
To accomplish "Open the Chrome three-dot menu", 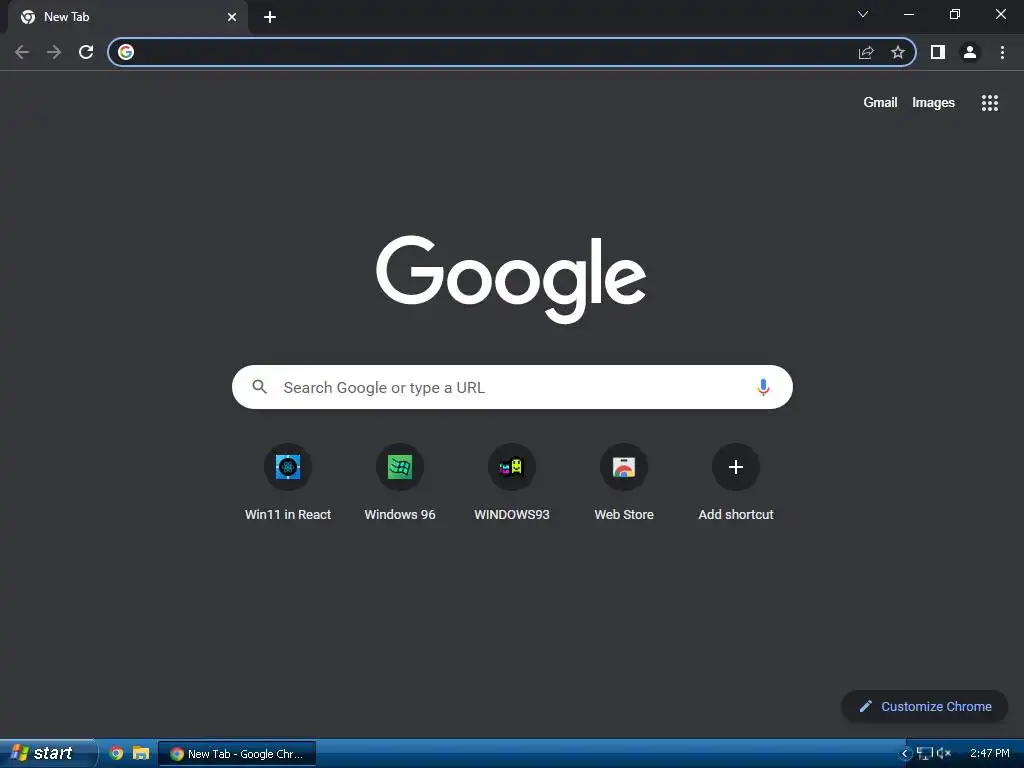I will tap(1002, 52).
